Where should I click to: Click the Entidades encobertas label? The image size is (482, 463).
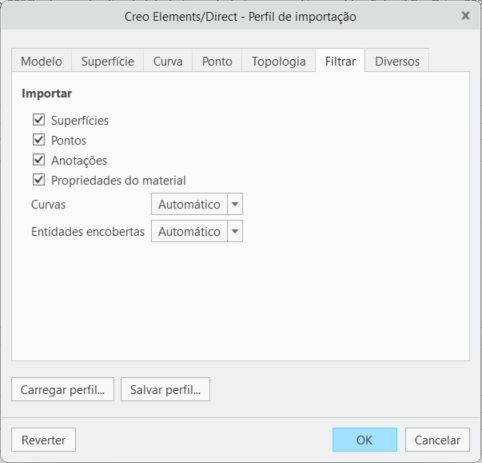(88, 231)
